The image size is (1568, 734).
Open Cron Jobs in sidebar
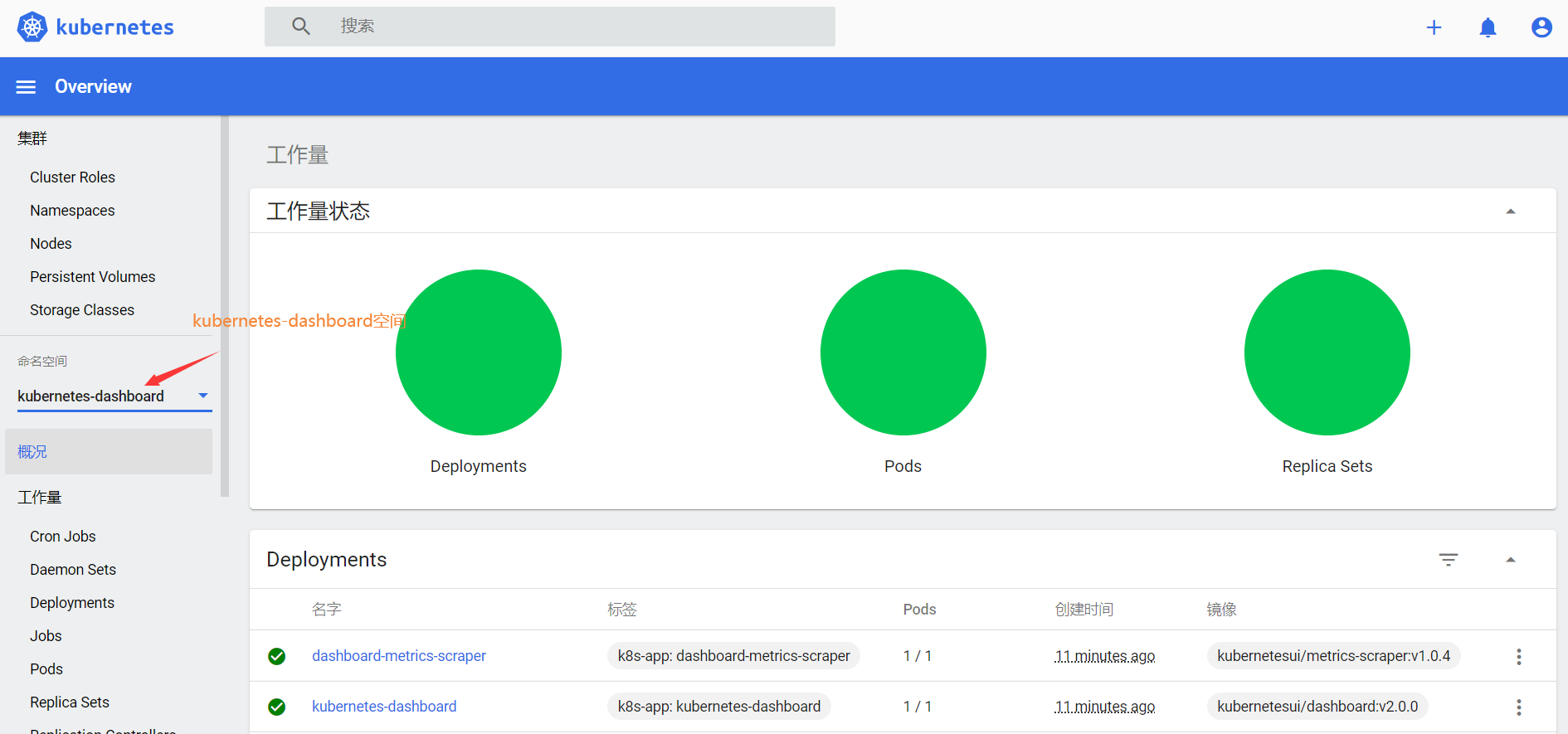click(63, 537)
